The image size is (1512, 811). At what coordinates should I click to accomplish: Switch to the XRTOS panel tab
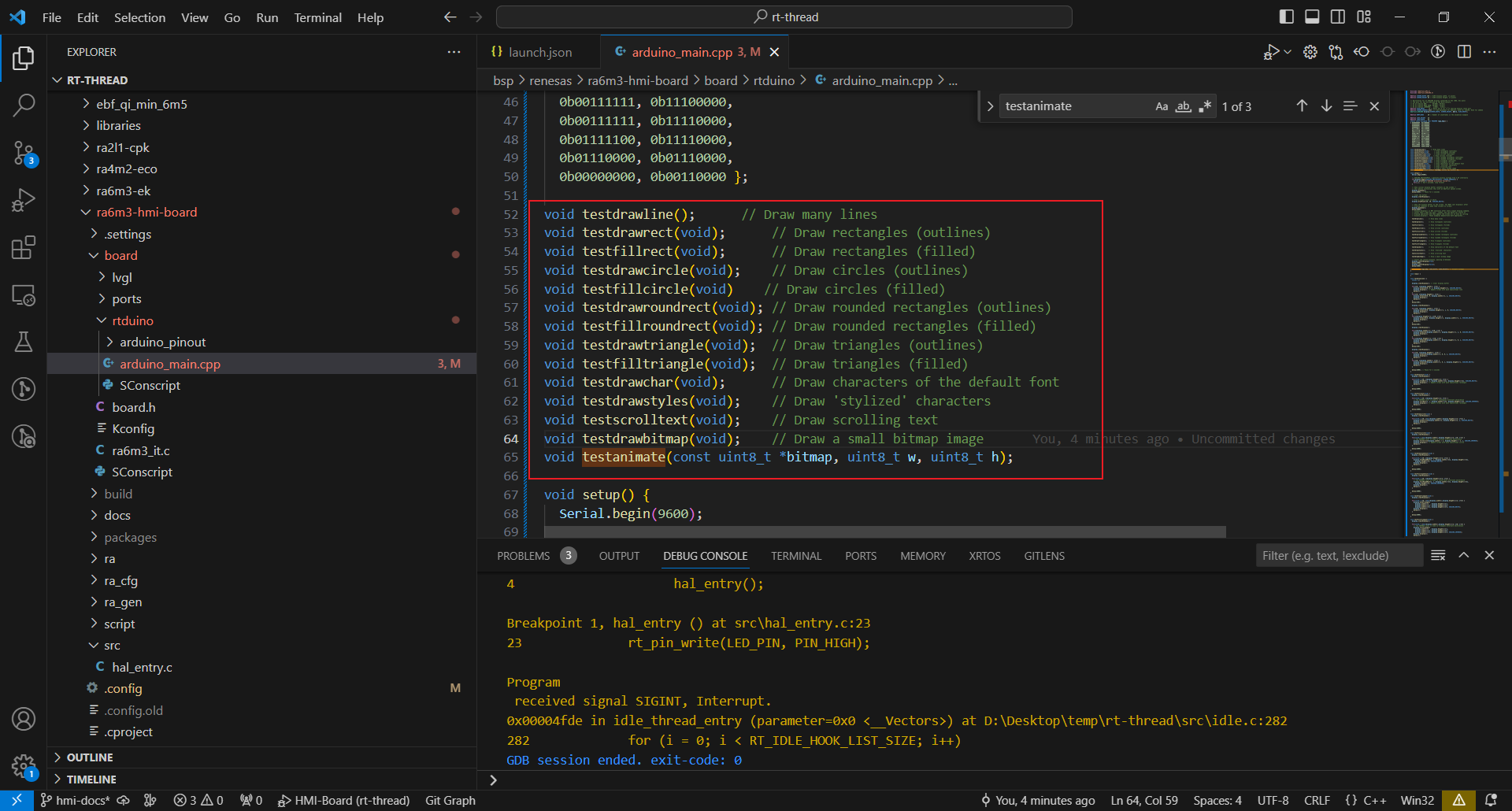(x=984, y=556)
